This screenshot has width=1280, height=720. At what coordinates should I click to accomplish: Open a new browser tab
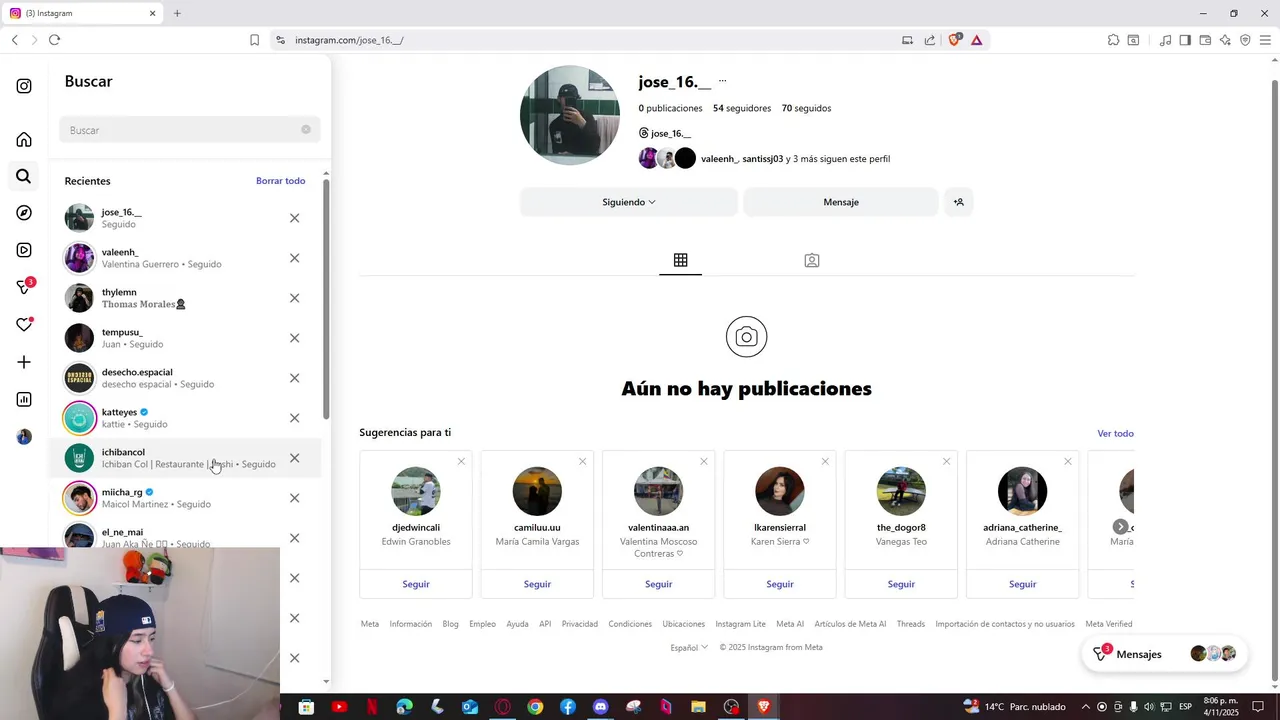click(177, 13)
